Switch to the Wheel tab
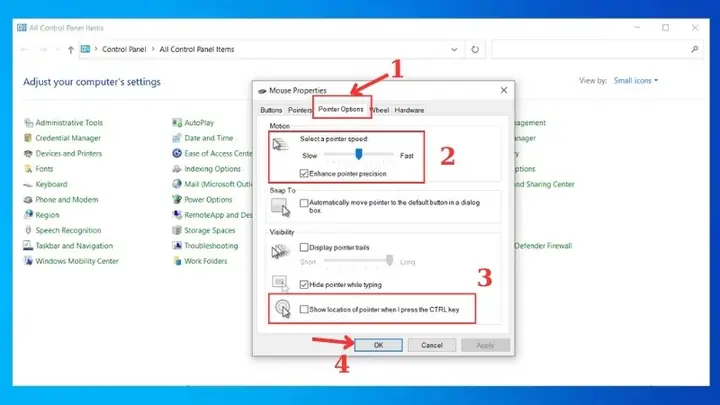720x405 pixels. tap(380, 110)
